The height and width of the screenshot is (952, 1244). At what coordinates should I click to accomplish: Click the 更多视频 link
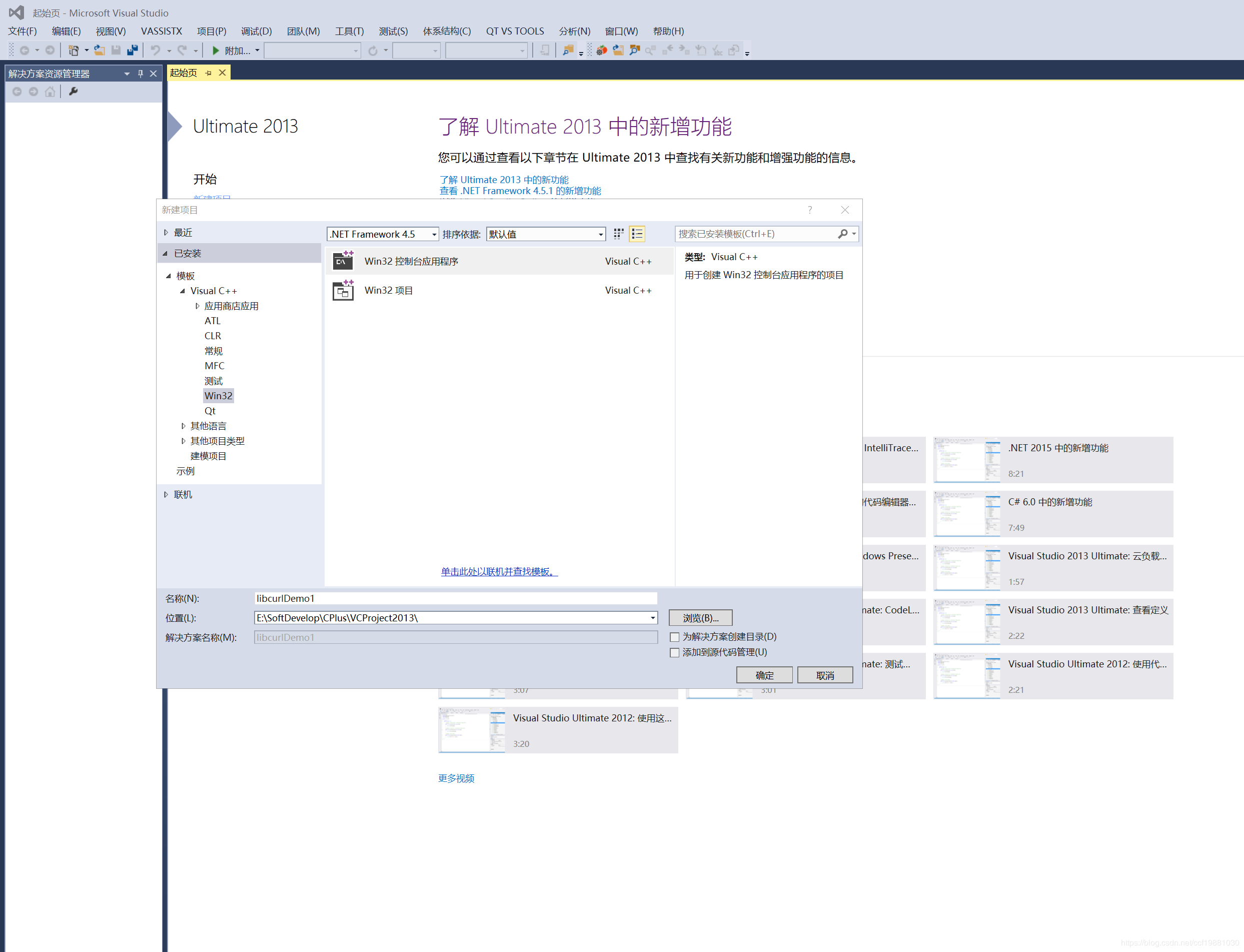click(456, 778)
